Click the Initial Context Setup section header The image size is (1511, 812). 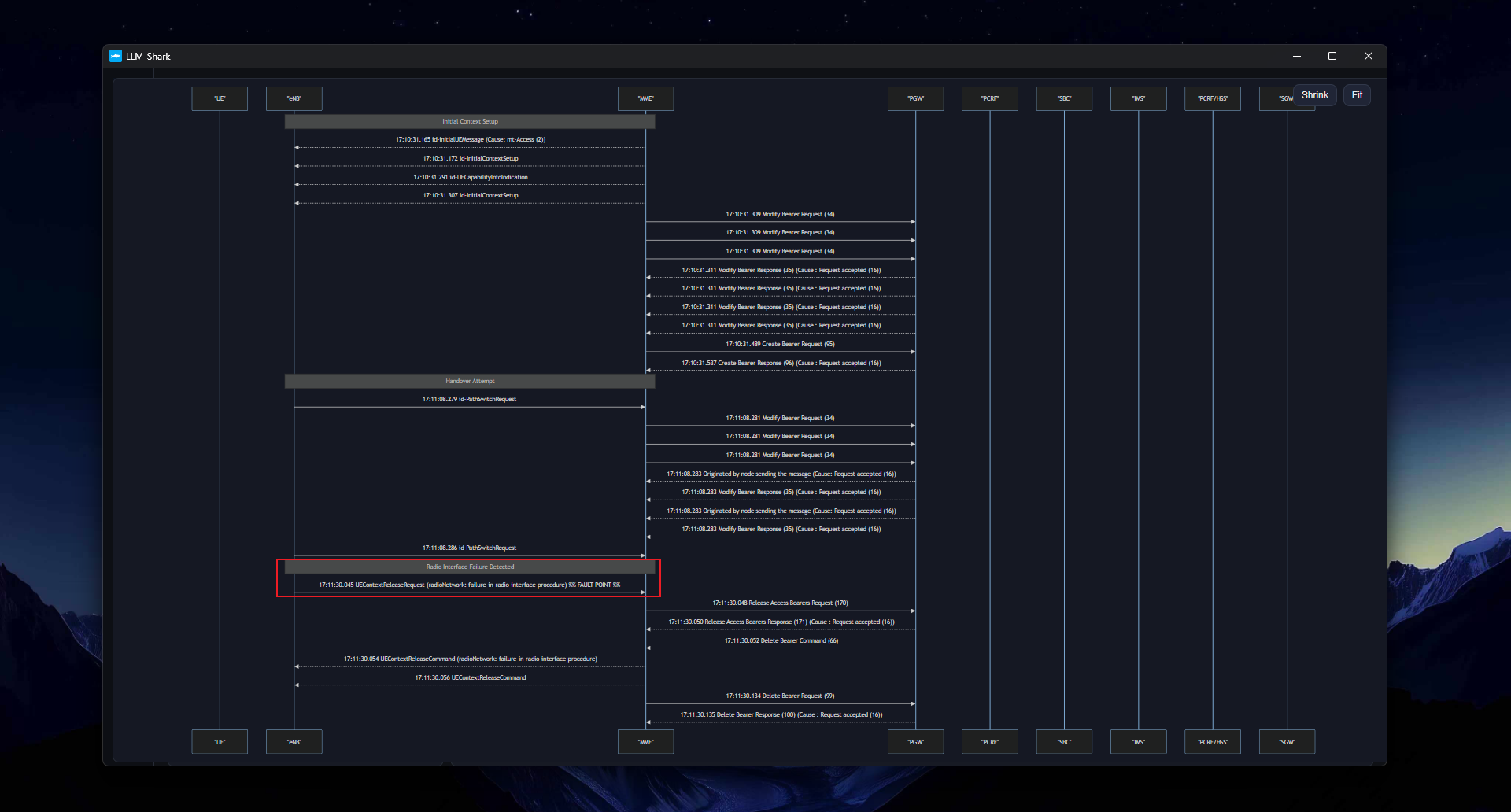(x=470, y=122)
